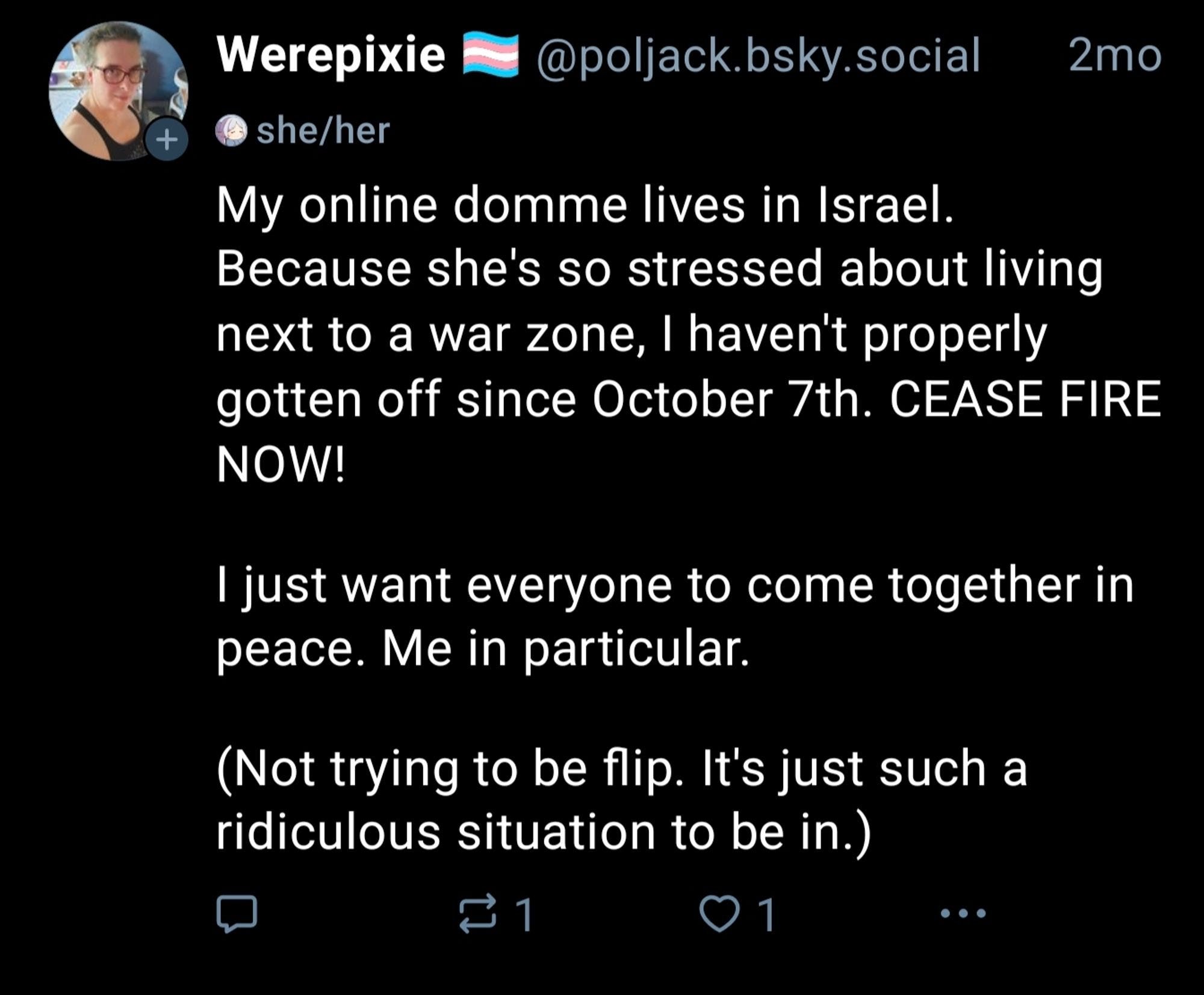Open Werepixie's circular profile photo

(119, 91)
